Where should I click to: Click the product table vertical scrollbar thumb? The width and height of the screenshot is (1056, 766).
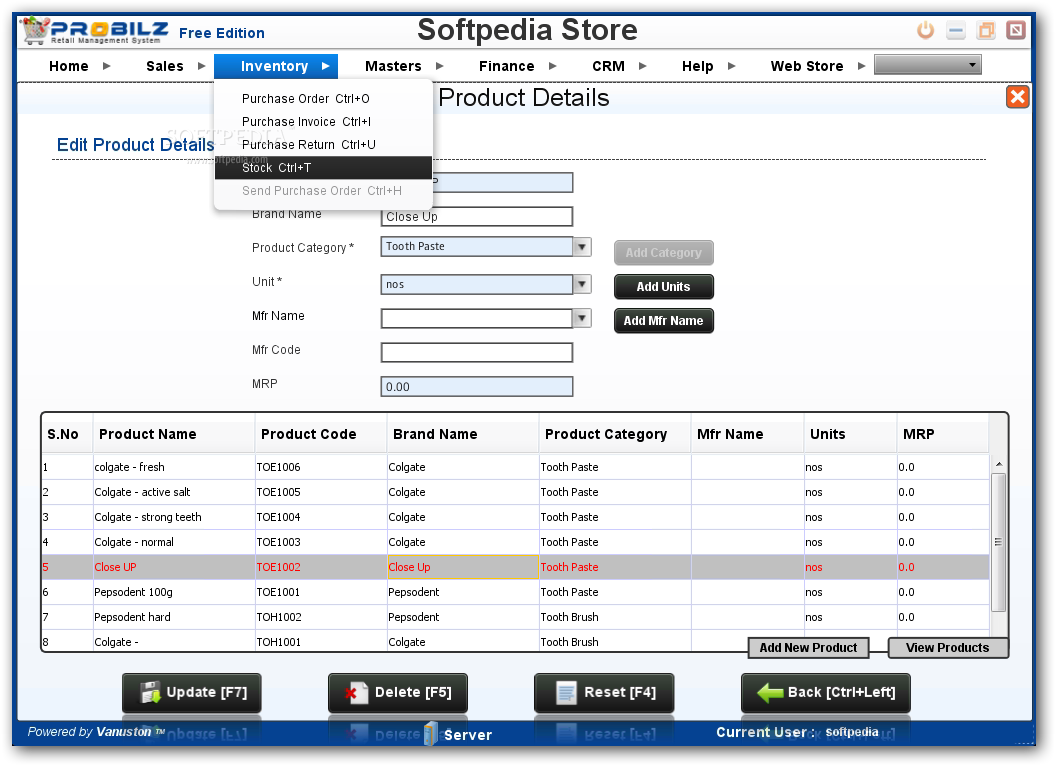point(999,542)
